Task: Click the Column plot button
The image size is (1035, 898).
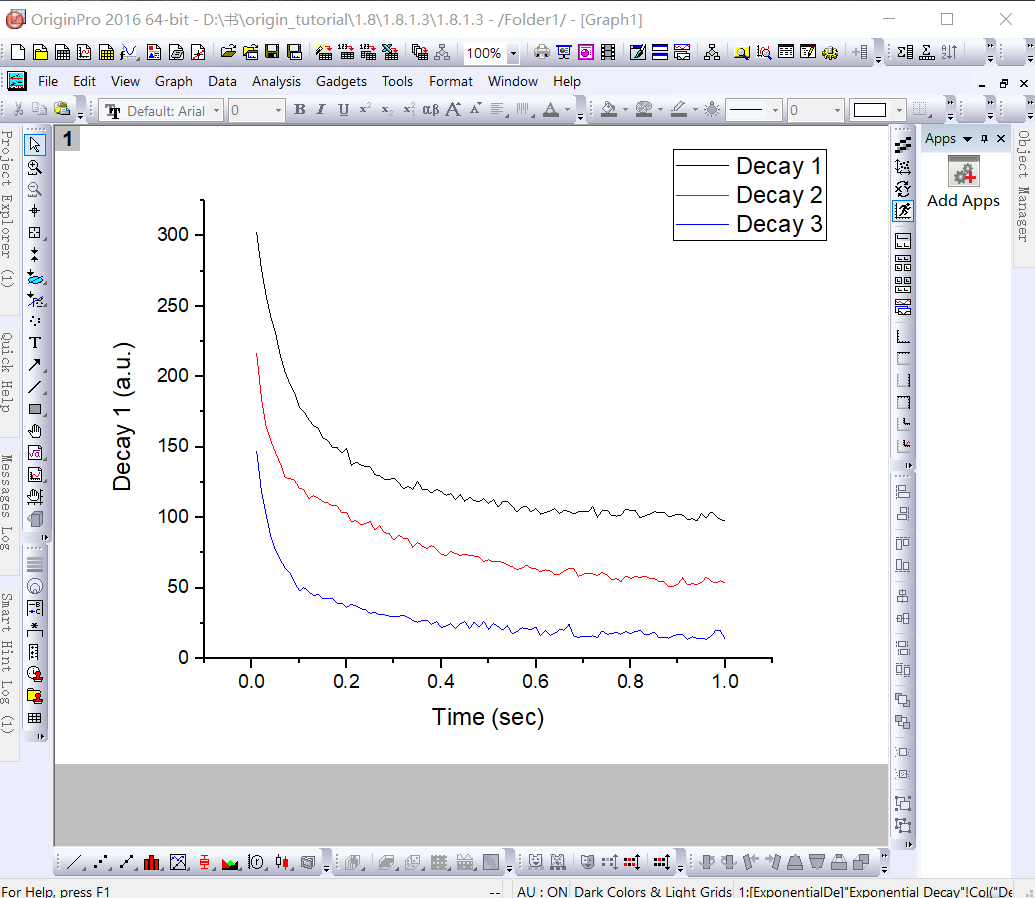Action: (x=152, y=862)
